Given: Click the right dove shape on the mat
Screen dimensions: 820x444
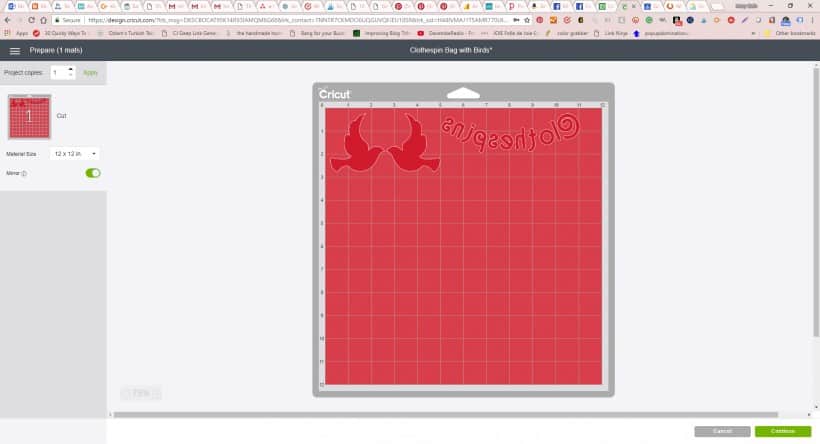Looking at the screenshot, I should coord(413,143).
